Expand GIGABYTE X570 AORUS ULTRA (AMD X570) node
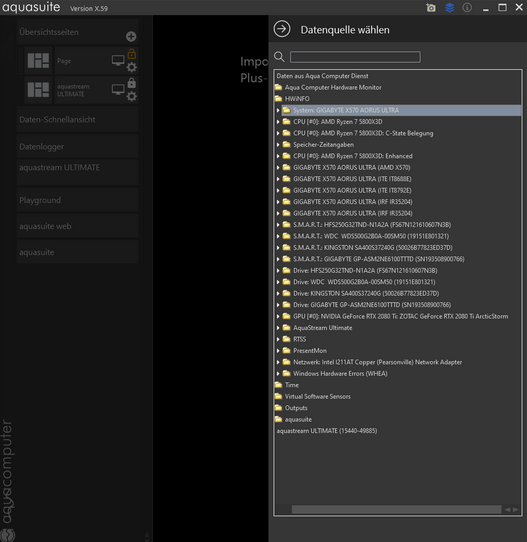This screenshot has width=527, height=542. click(x=278, y=167)
